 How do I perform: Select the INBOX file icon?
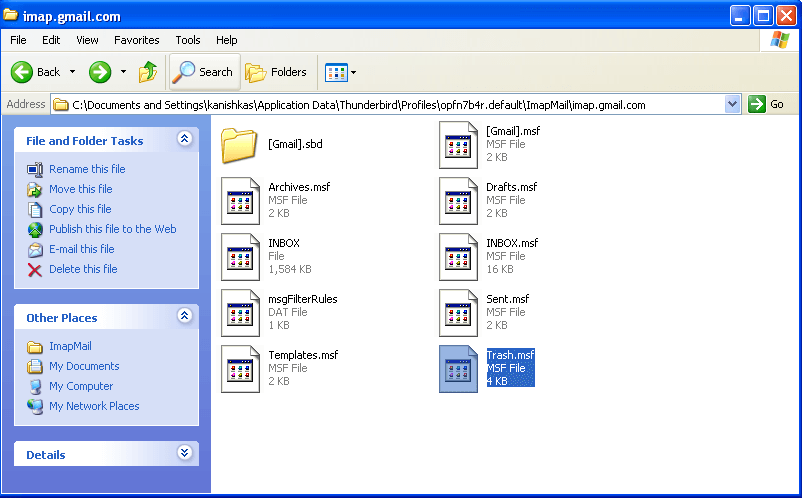[x=240, y=257]
